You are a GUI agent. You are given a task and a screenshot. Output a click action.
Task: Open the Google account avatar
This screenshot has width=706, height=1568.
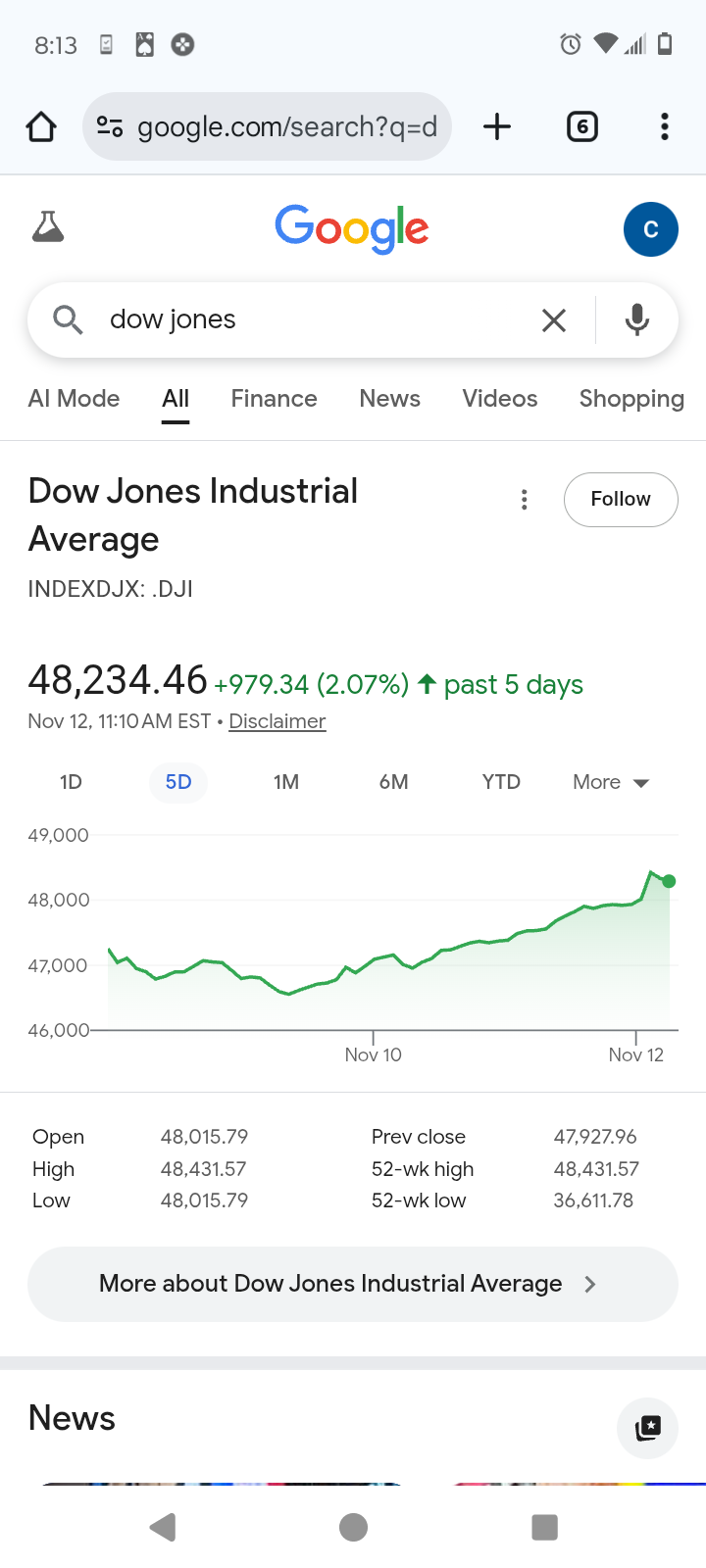click(650, 229)
